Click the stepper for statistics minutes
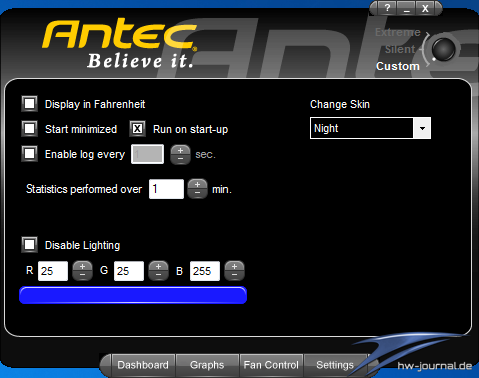 [197, 189]
